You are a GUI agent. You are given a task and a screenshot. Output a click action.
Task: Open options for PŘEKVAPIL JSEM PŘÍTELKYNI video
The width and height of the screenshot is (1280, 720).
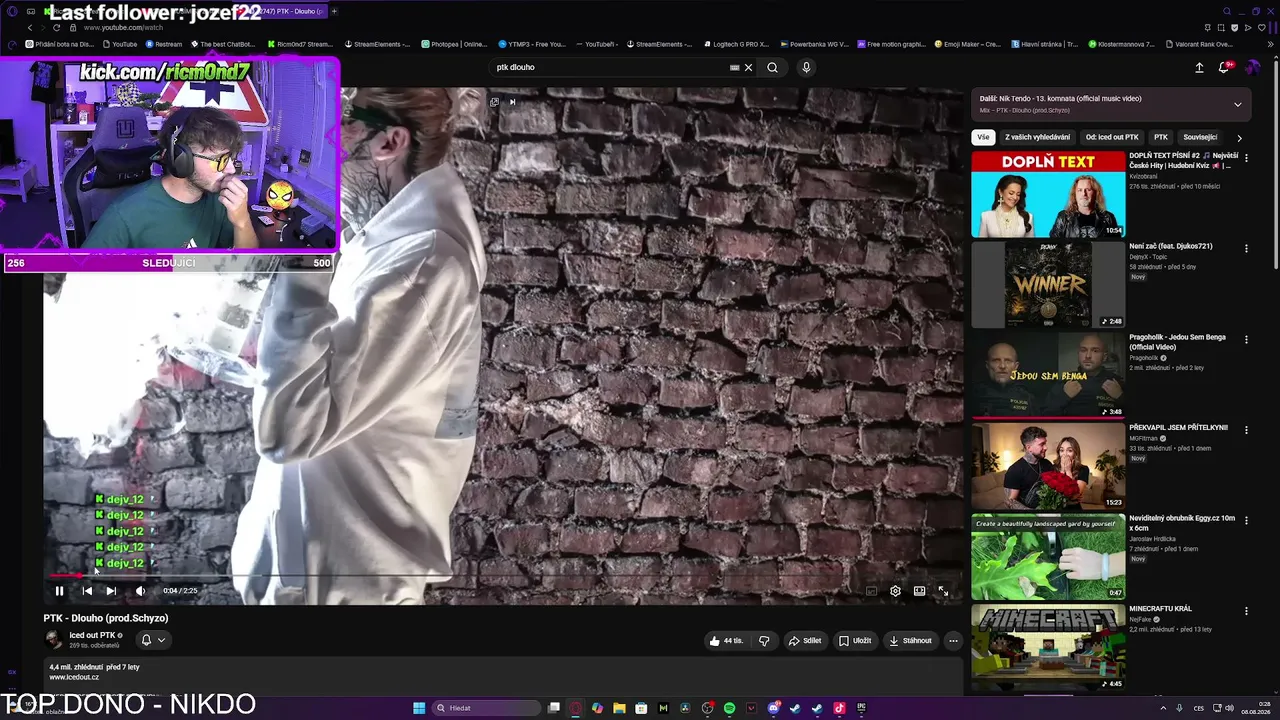click(1246, 430)
